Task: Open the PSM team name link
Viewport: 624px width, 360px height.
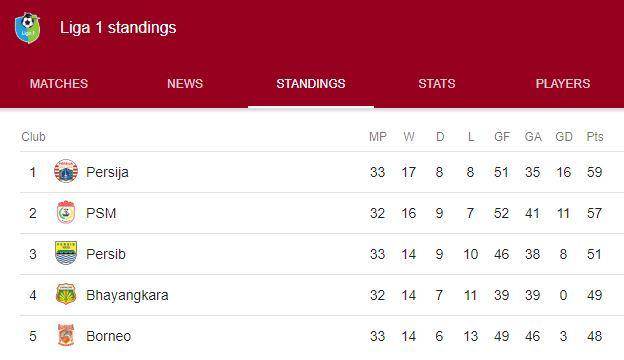Action: click(101, 213)
